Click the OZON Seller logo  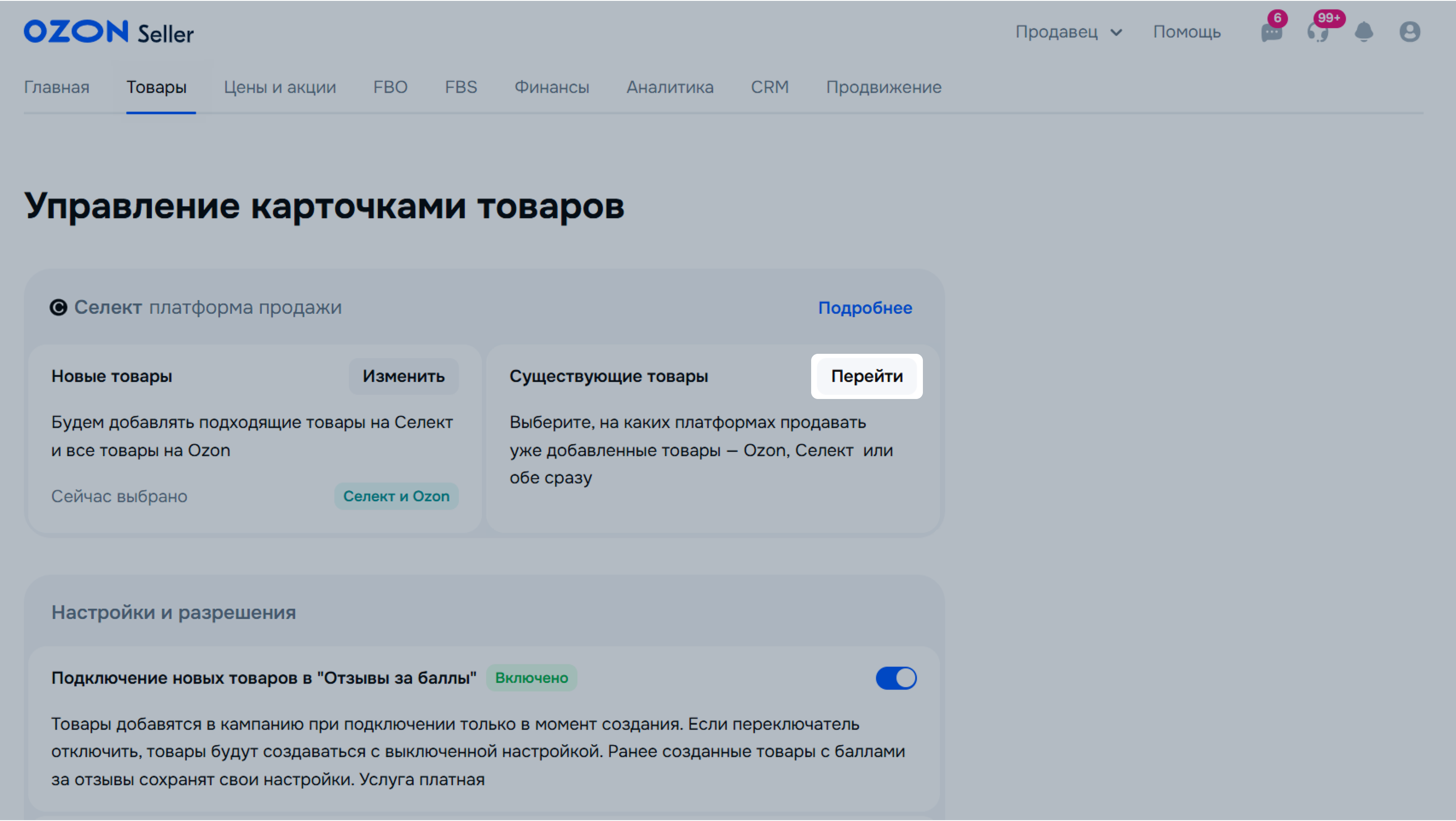coord(108,32)
